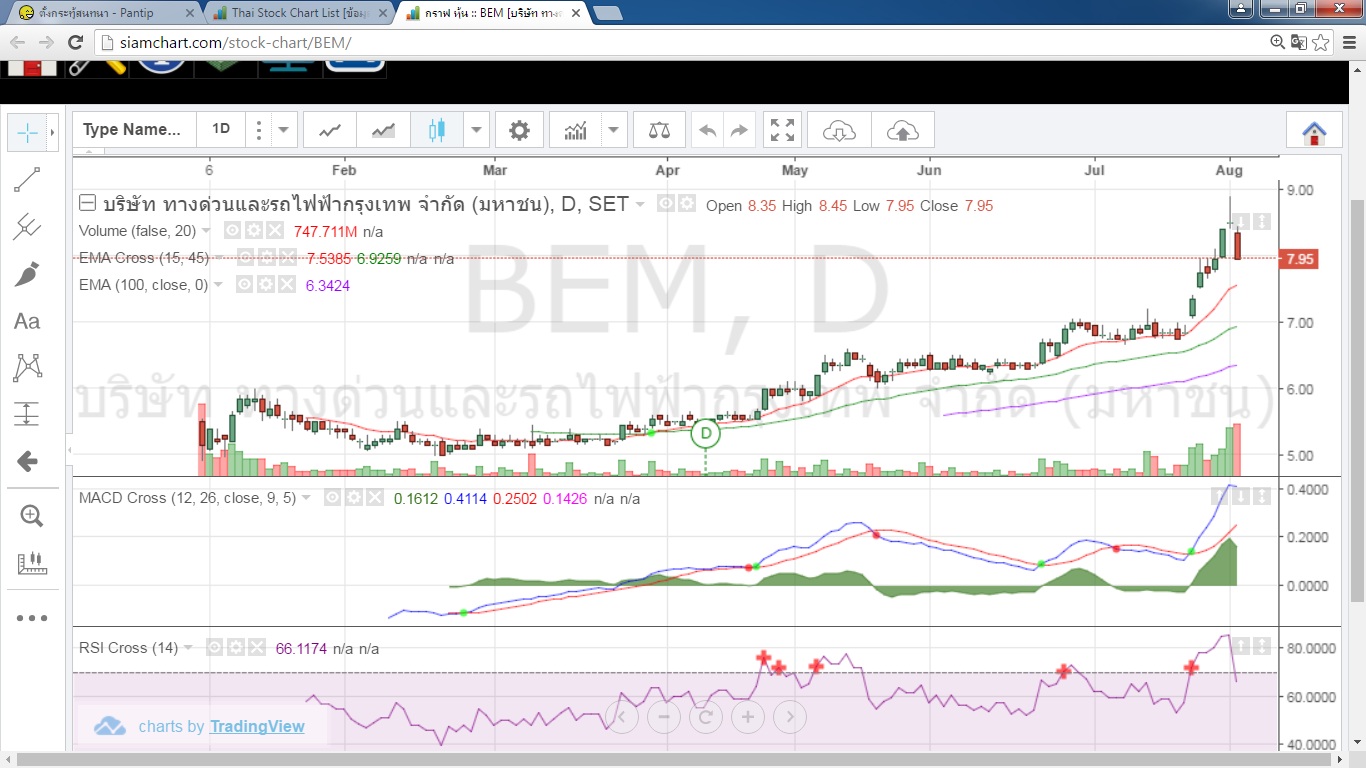Open chart properties gear in top toolbar
The image size is (1366, 768).
[519, 130]
